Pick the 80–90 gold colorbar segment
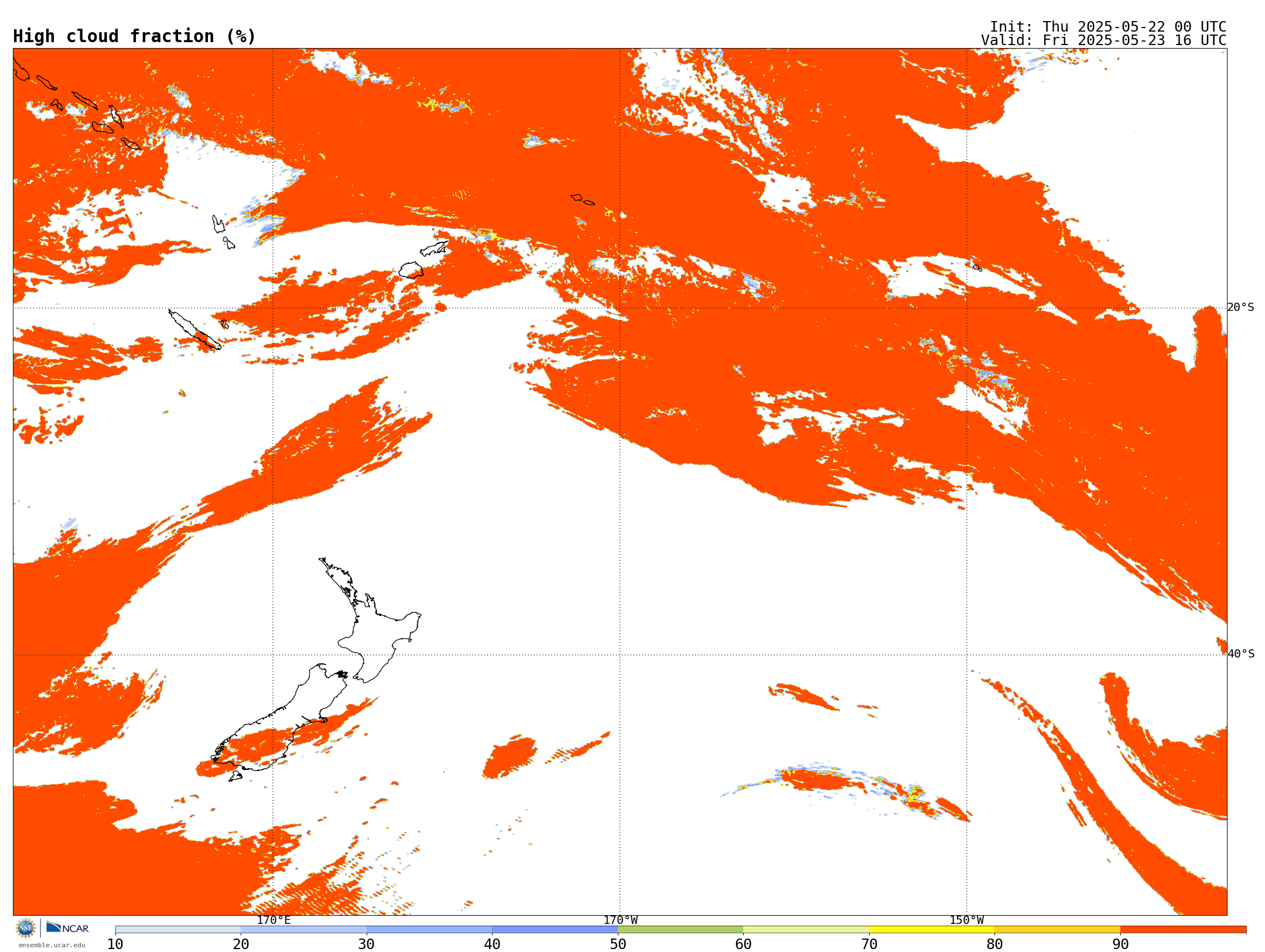This screenshot has height=952, width=1265. coord(1058,930)
